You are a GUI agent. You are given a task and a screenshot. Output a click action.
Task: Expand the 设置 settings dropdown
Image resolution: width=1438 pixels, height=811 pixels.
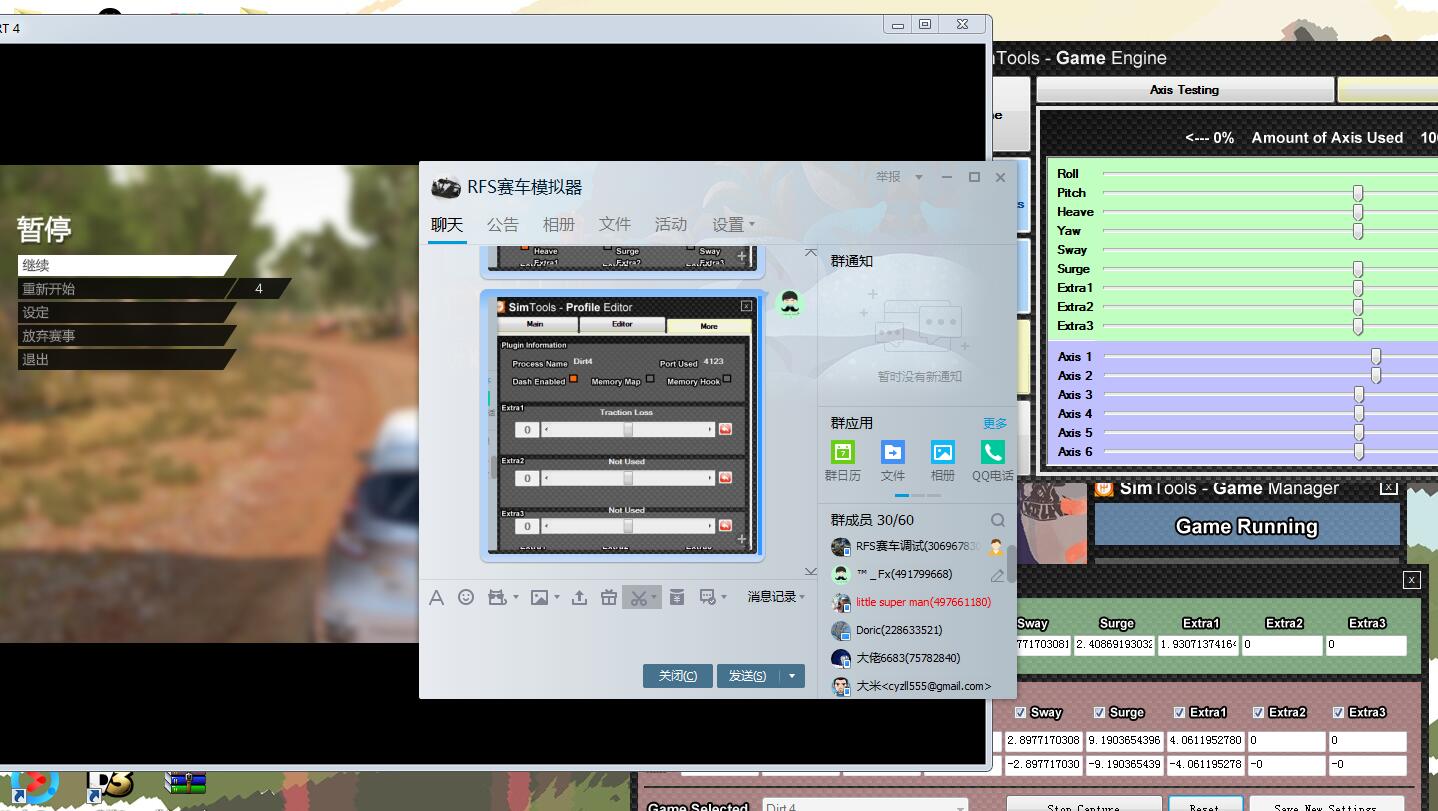[x=733, y=224]
